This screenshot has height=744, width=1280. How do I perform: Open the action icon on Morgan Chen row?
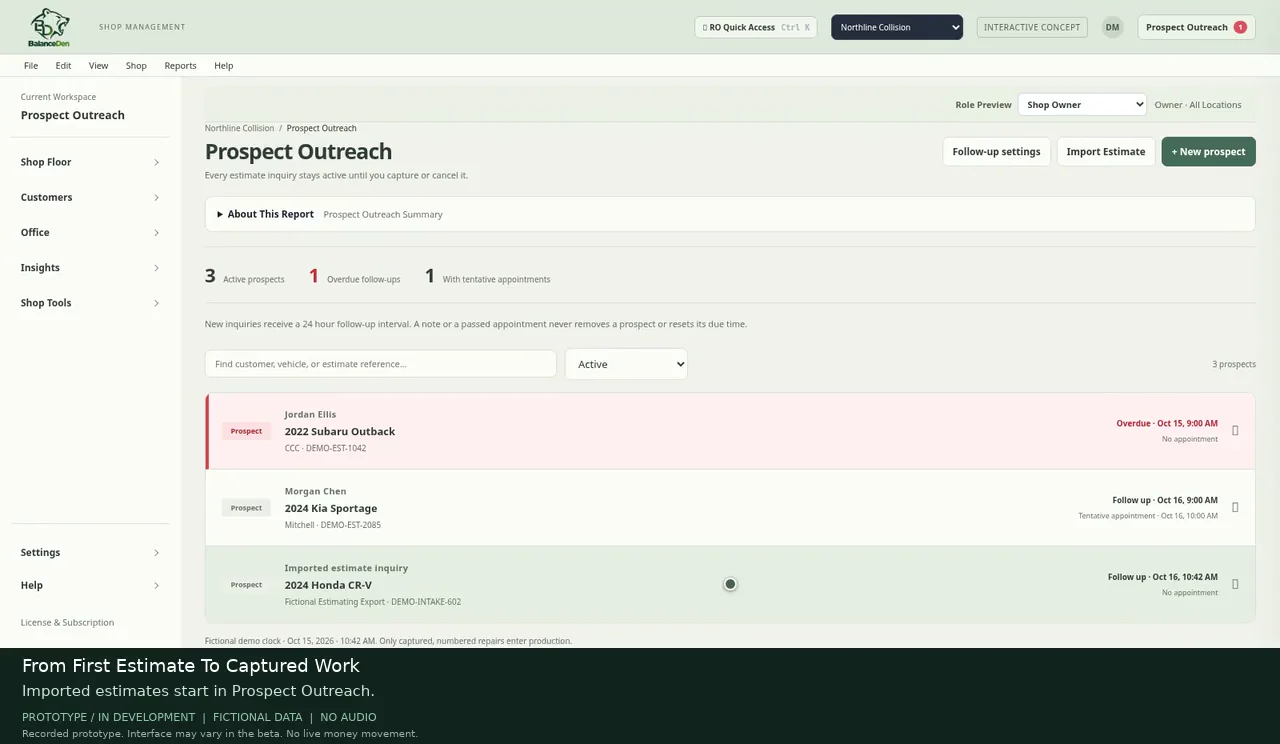coord(1235,508)
